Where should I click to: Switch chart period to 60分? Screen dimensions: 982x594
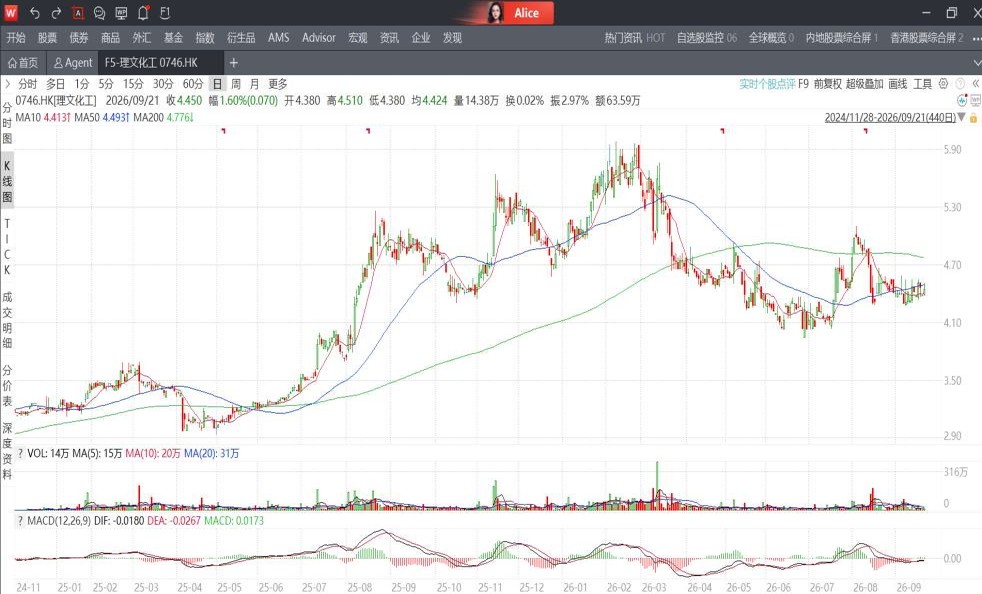point(193,84)
